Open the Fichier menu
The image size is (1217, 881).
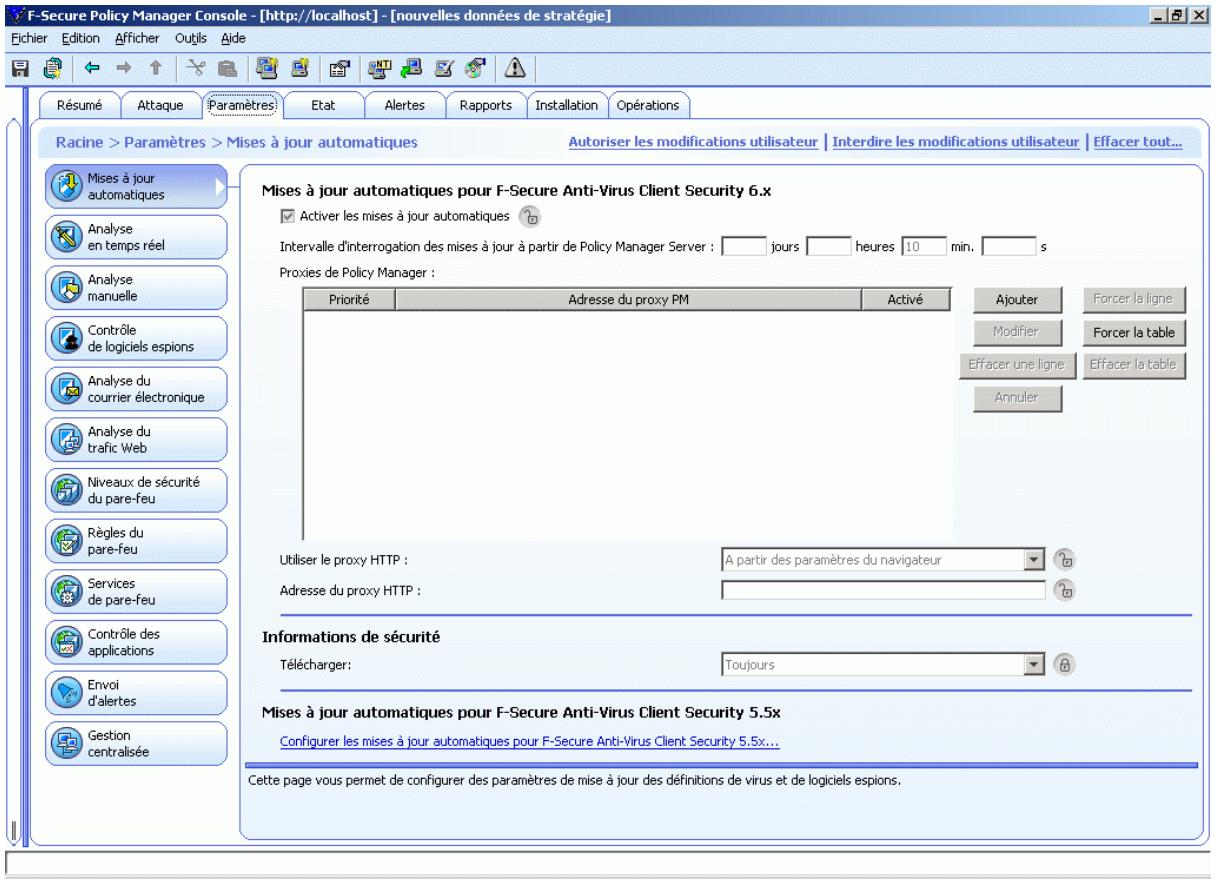tap(30, 38)
